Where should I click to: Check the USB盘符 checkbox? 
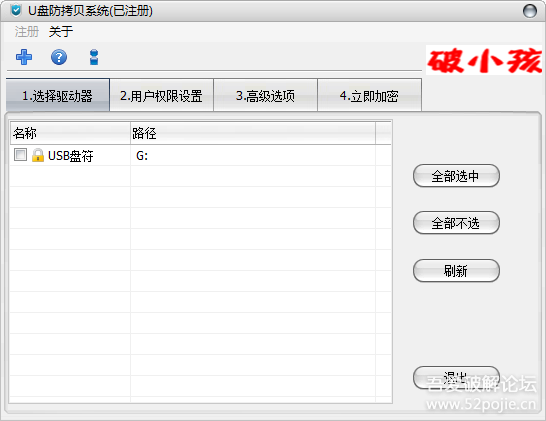[x=20, y=155]
